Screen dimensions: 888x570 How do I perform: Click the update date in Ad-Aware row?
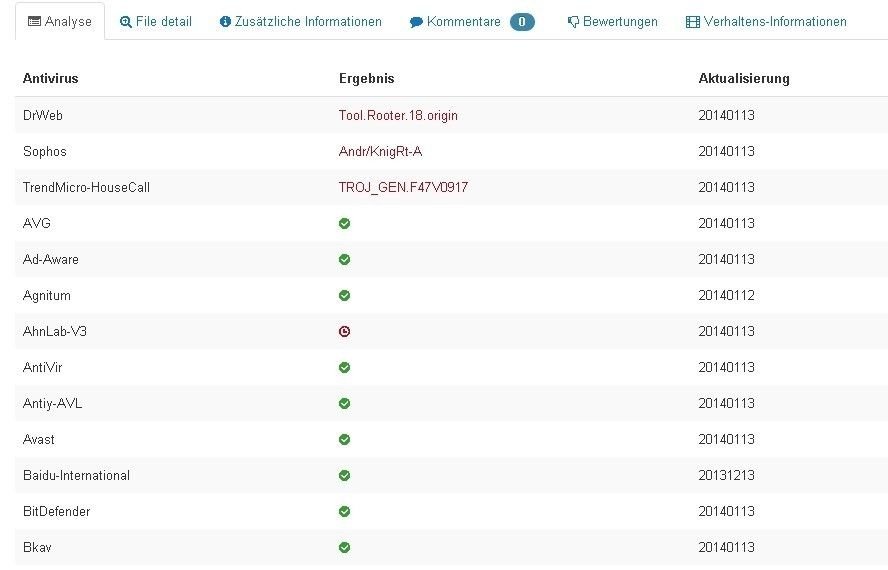727,260
